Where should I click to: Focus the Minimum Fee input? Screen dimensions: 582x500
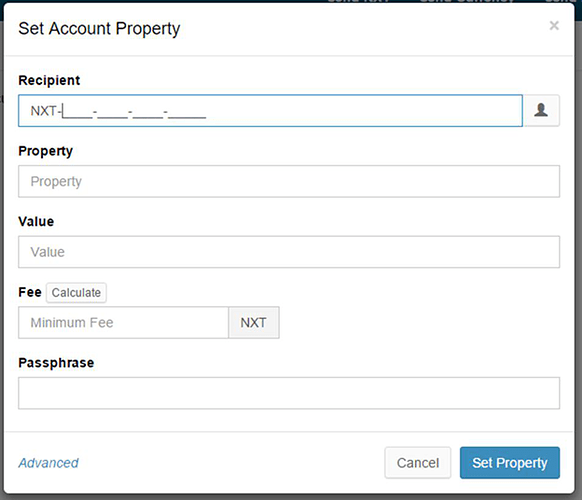pyautogui.click(x=123, y=322)
